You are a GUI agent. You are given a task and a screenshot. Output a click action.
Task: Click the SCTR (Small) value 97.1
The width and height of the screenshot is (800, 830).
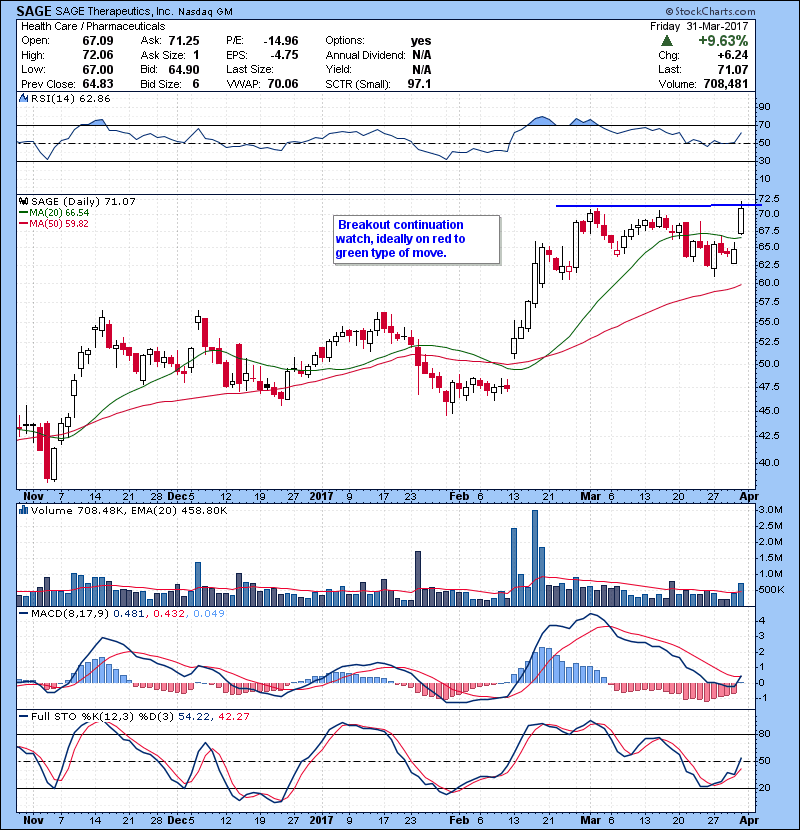pyautogui.click(x=419, y=84)
